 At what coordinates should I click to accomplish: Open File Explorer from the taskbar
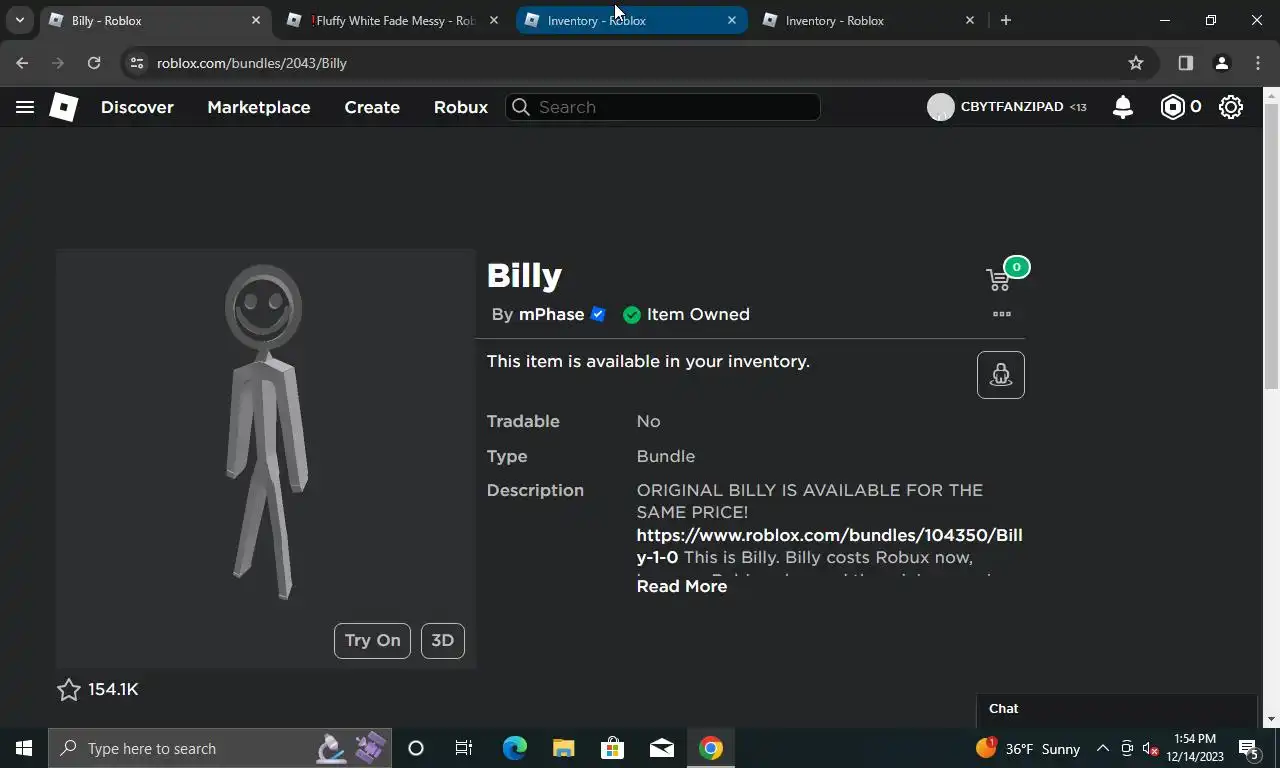click(x=563, y=748)
